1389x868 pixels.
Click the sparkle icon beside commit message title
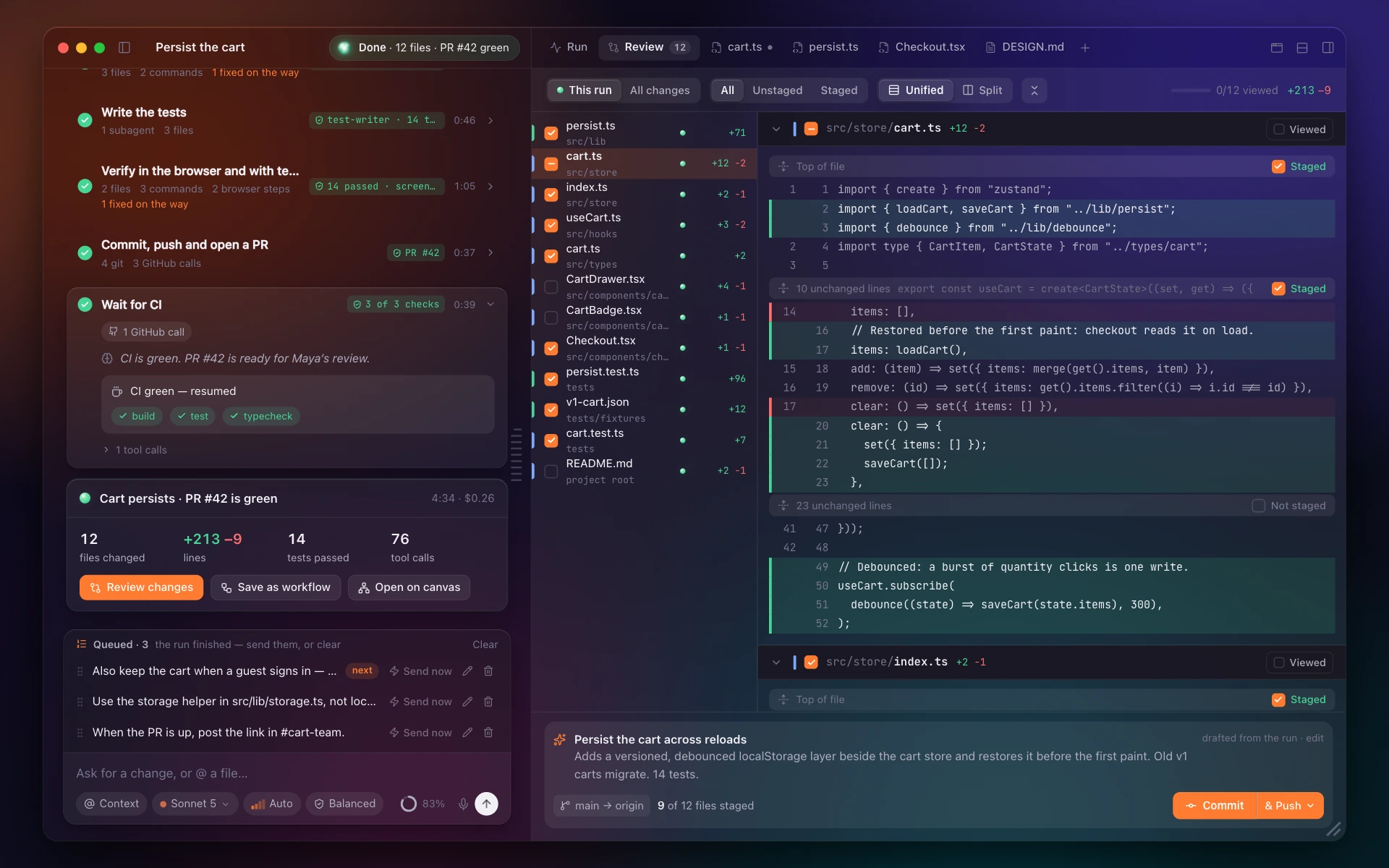pyautogui.click(x=560, y=739)
